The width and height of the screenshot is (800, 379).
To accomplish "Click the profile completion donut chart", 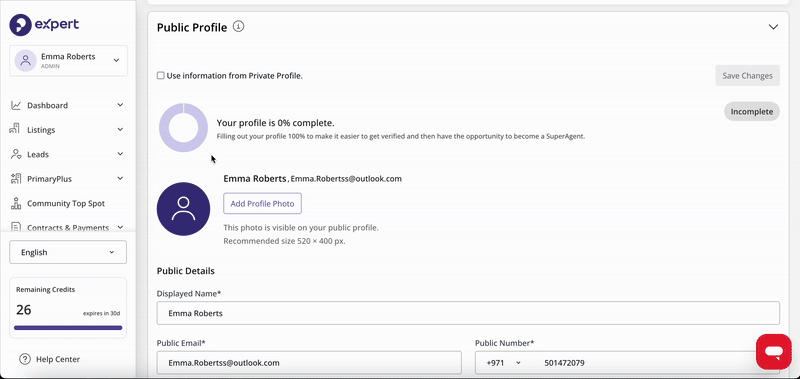I will click(x=183, y=128).
